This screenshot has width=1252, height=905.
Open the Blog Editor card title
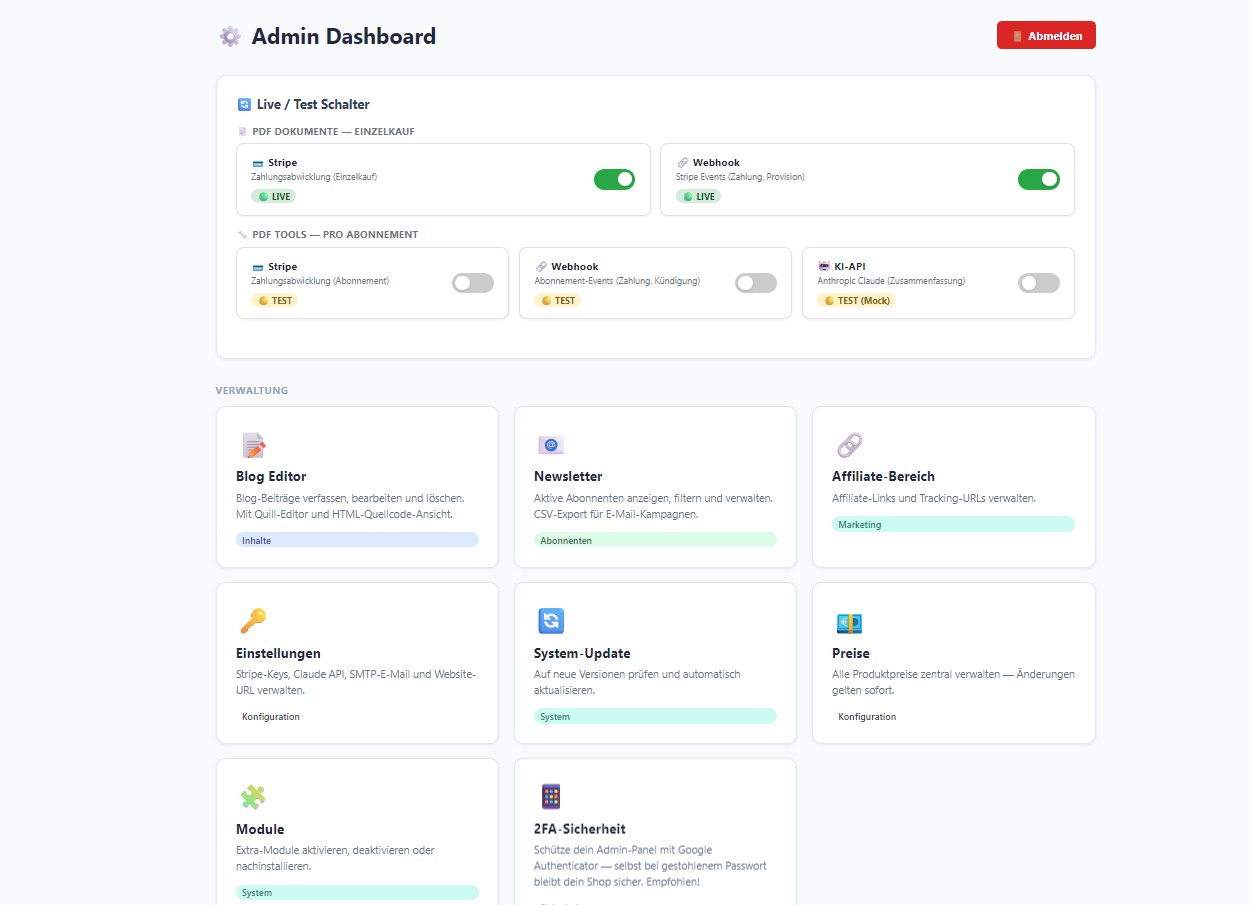pos(271,476)
